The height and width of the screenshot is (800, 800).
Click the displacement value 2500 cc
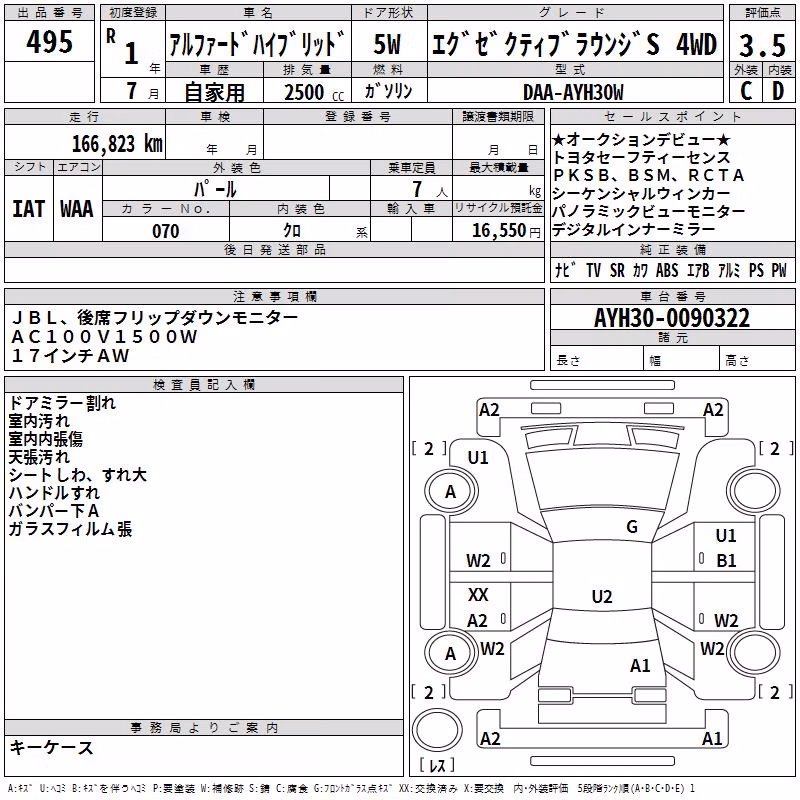pos(313,92)
